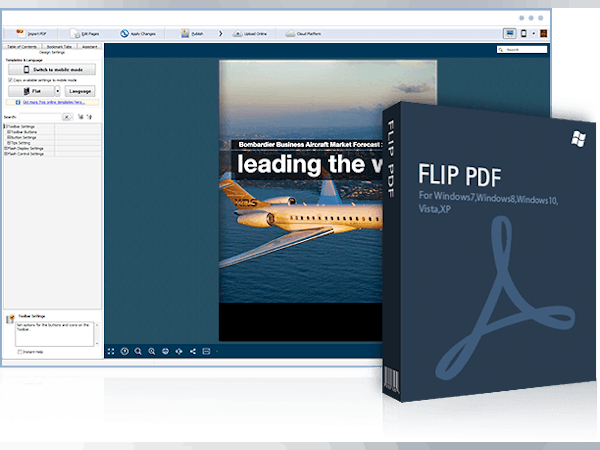600x450 pixels.
Task: Click the description box scroll down arrow
Action: click(x=96, y=343)
